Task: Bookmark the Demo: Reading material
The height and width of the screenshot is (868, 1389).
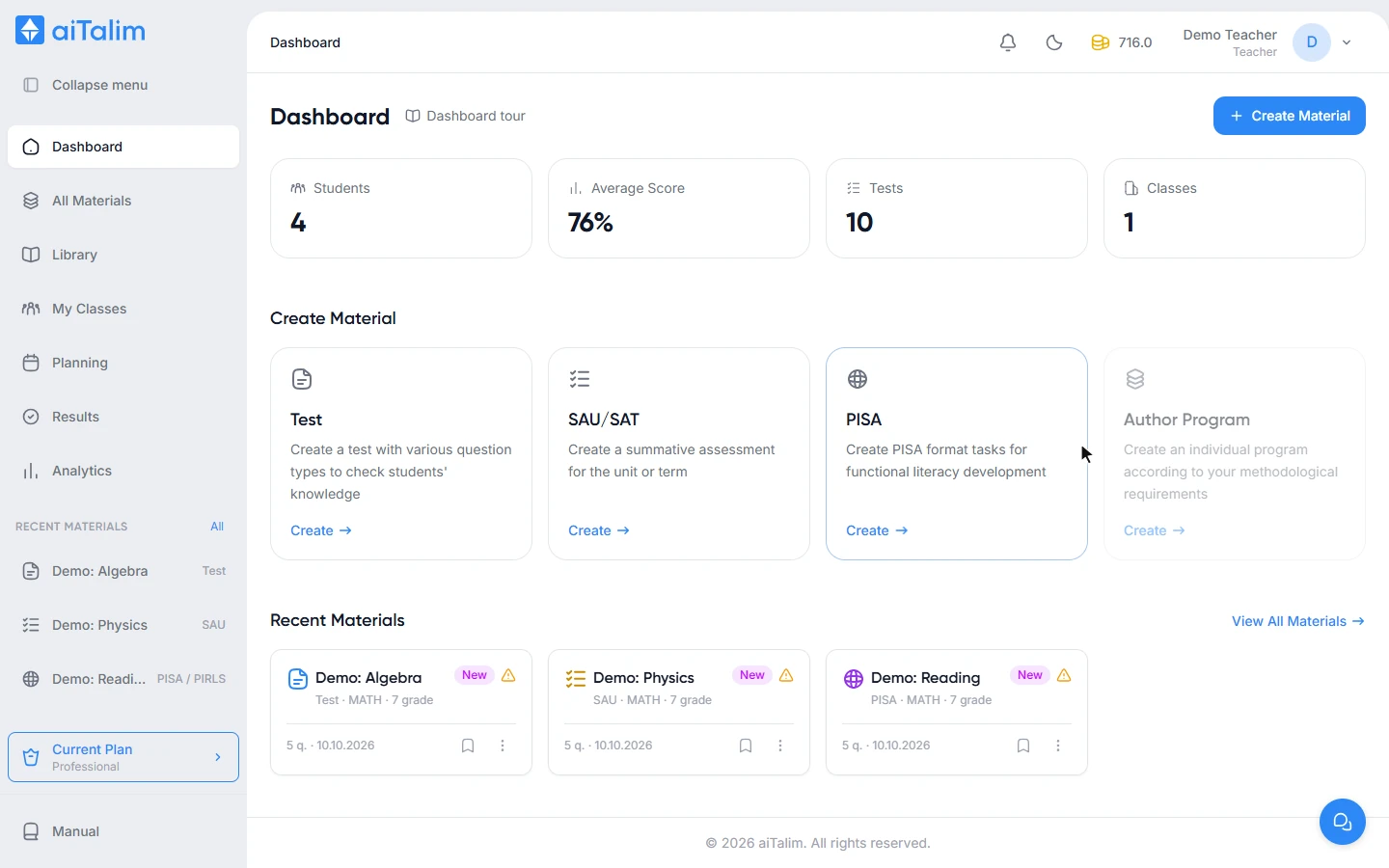Action: pos(1023,746)
